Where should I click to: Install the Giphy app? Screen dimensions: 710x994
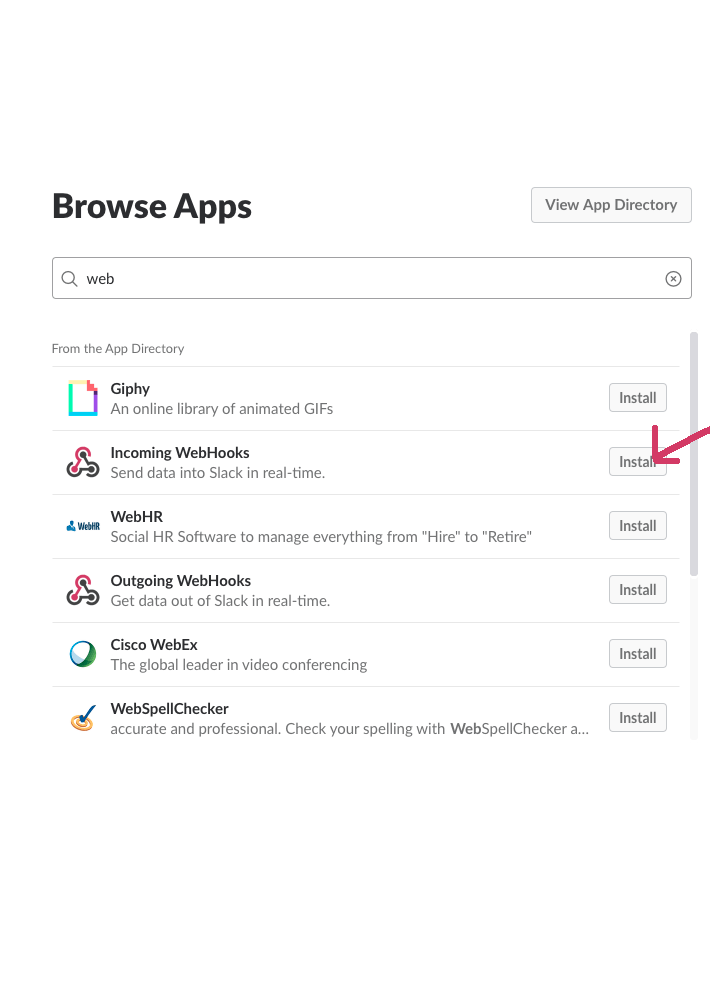click(x=638, y=397)
